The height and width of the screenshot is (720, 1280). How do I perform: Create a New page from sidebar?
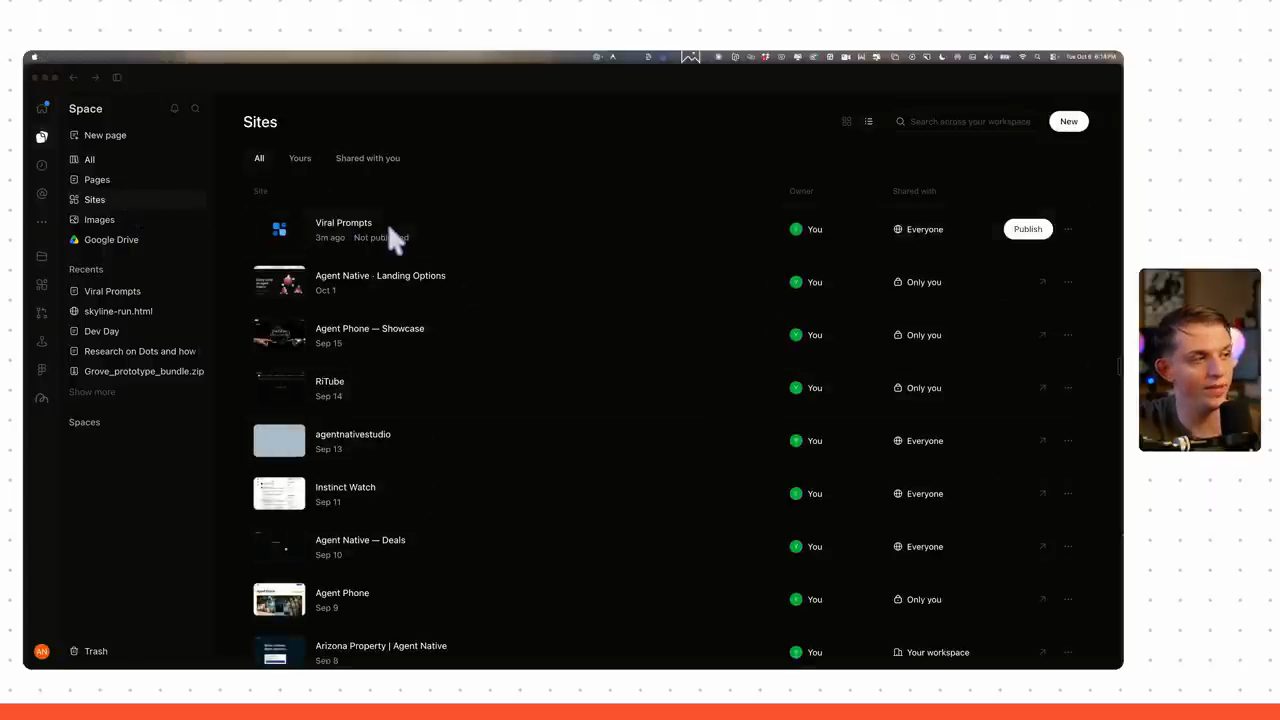coord(105,135)
